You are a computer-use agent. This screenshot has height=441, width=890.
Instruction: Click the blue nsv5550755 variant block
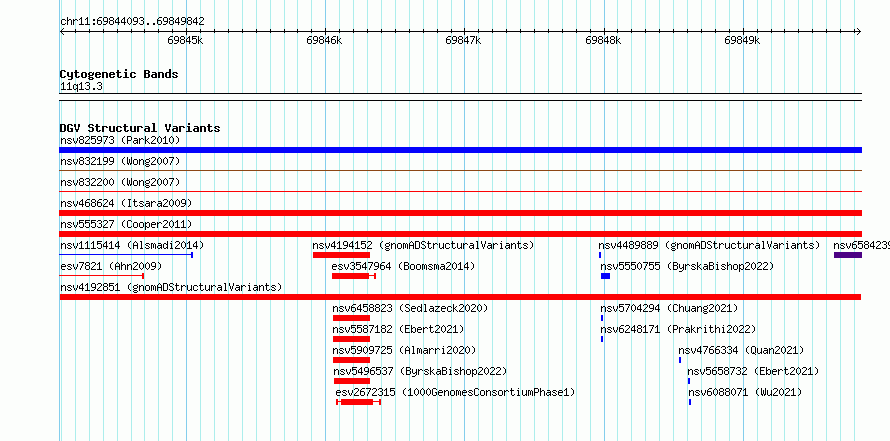(605, 276)
